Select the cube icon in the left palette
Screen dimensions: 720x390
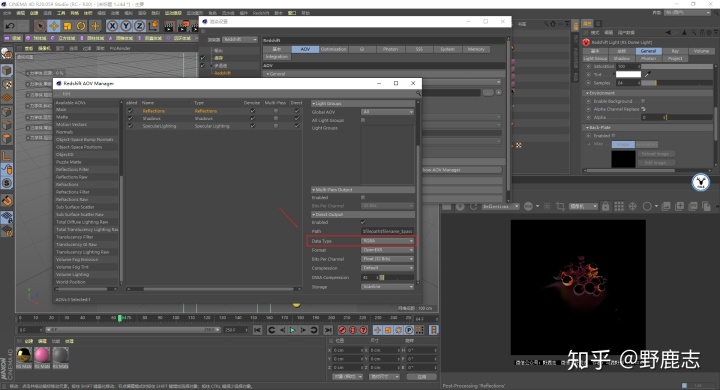[x=7, y=71]
